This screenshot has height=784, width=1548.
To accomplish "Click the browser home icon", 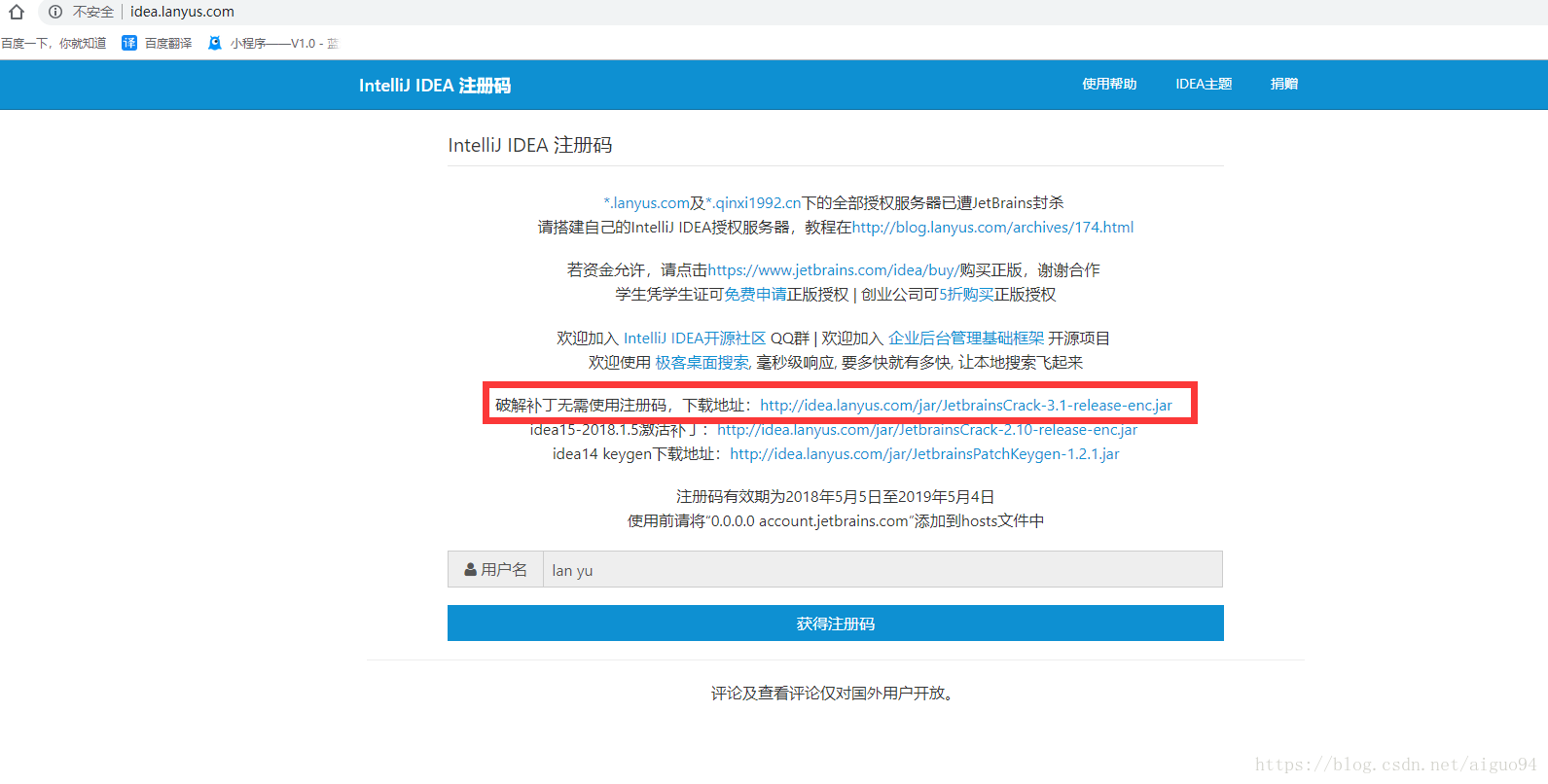I will click(x=17, y=12).
